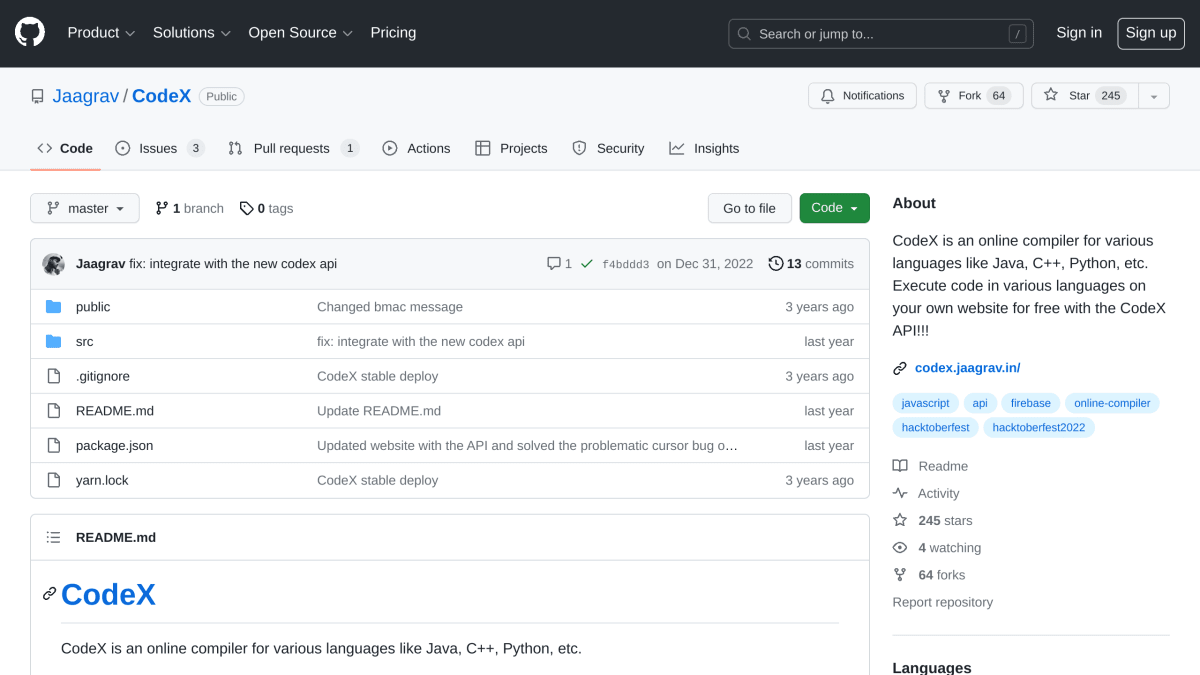Open the codex.jaagrav.in website link
This screenshot has width=1200, height=675.
click(x=967, y=368)
